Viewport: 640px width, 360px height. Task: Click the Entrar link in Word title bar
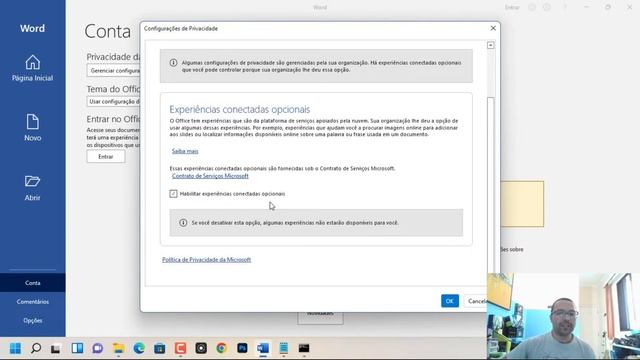click(x=512, y=7)
